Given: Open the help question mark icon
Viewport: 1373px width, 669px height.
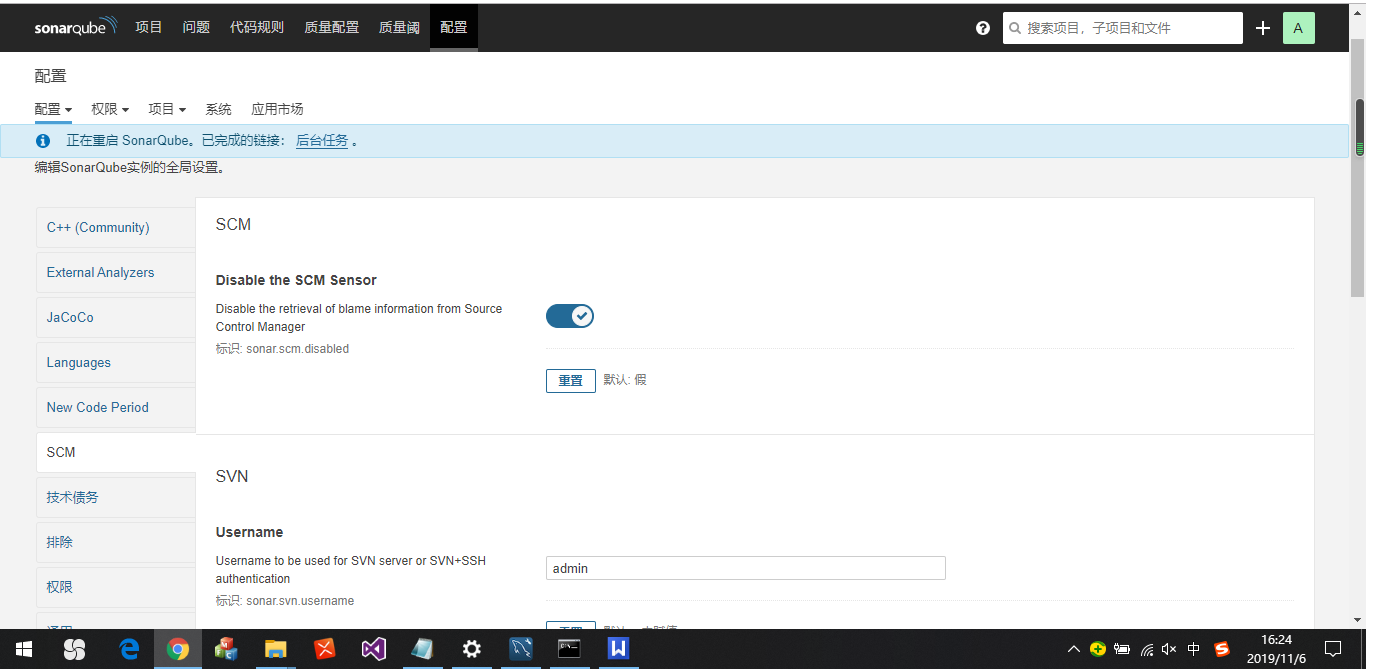Looking at the screenshot, I should click(x=983, y=28).
